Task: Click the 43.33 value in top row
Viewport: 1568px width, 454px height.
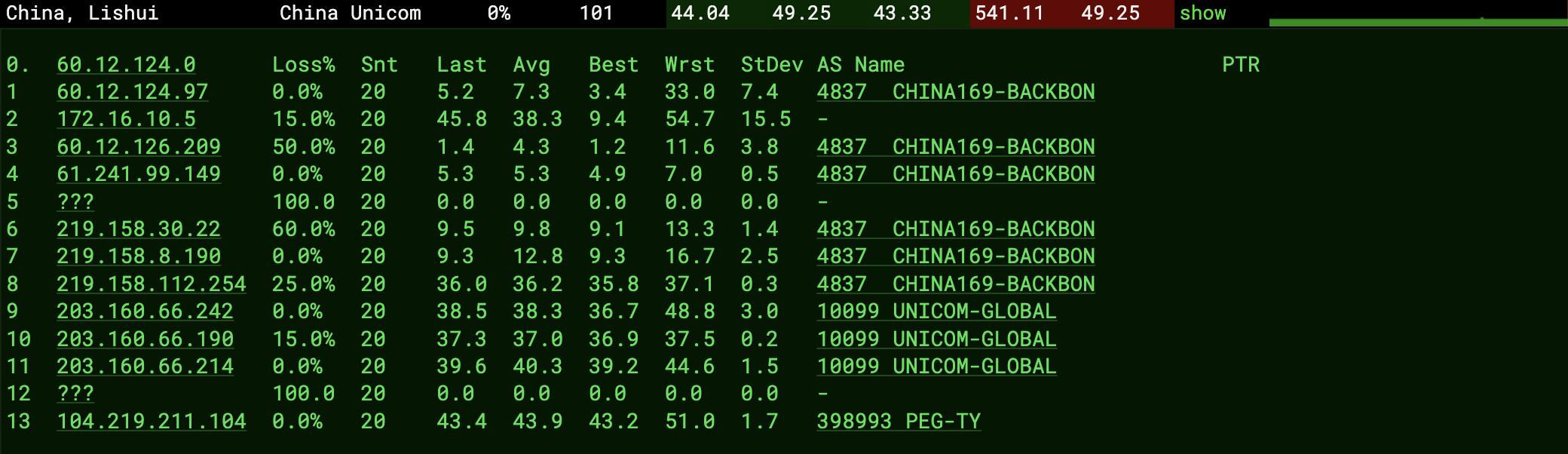Action: [902, 13]
